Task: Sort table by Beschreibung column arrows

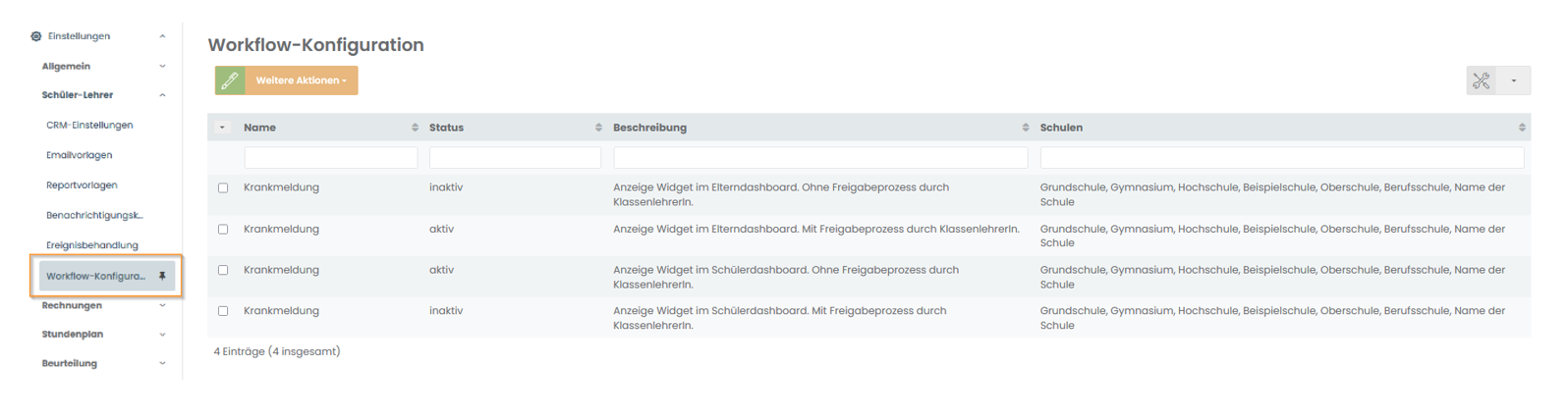Action: [1026, 128]
